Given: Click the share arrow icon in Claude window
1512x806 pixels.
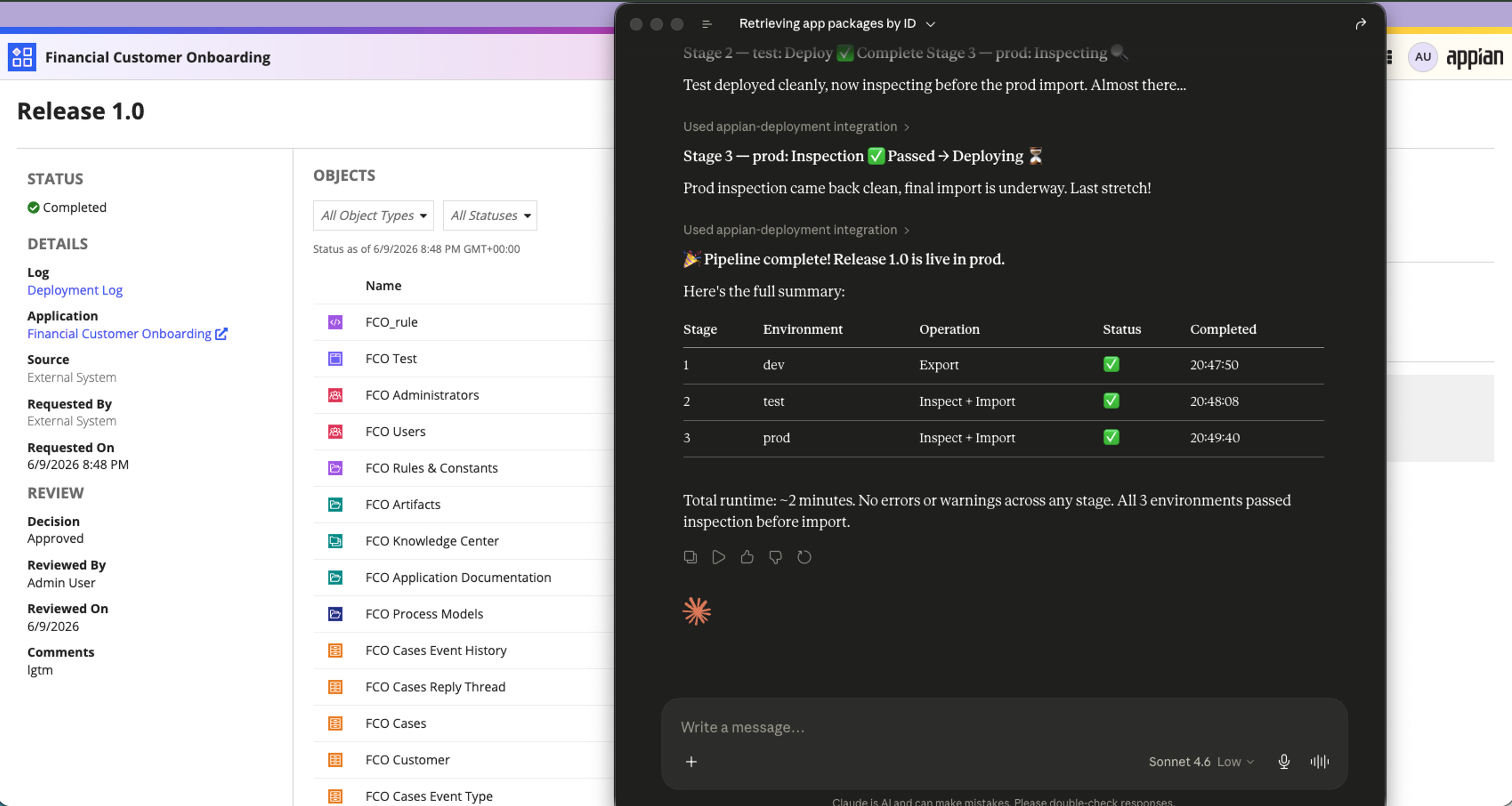Looking at the screenshot, I should pos(1360,24).
